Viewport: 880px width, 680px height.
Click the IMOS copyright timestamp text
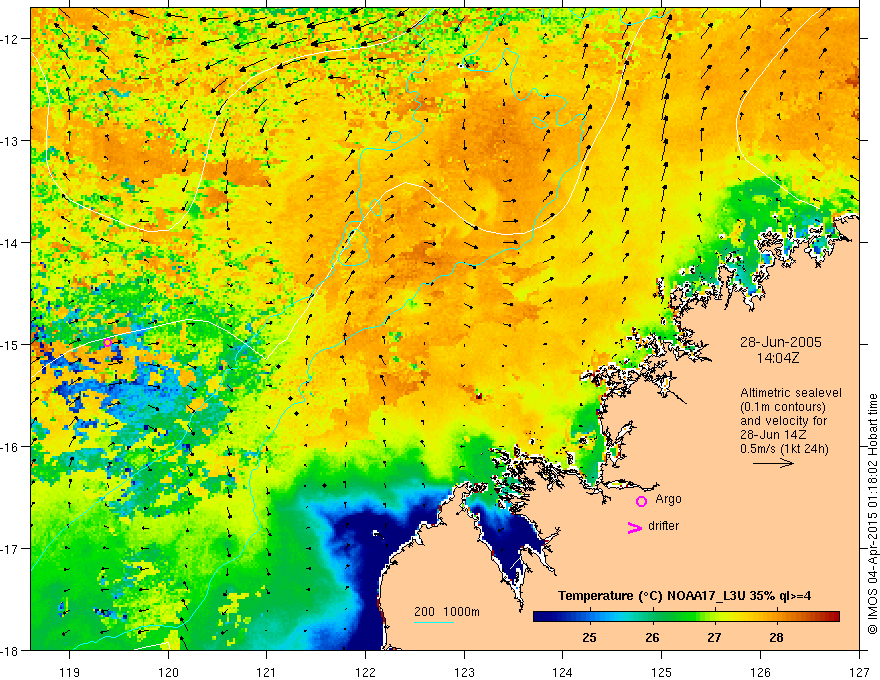[872, 514]
